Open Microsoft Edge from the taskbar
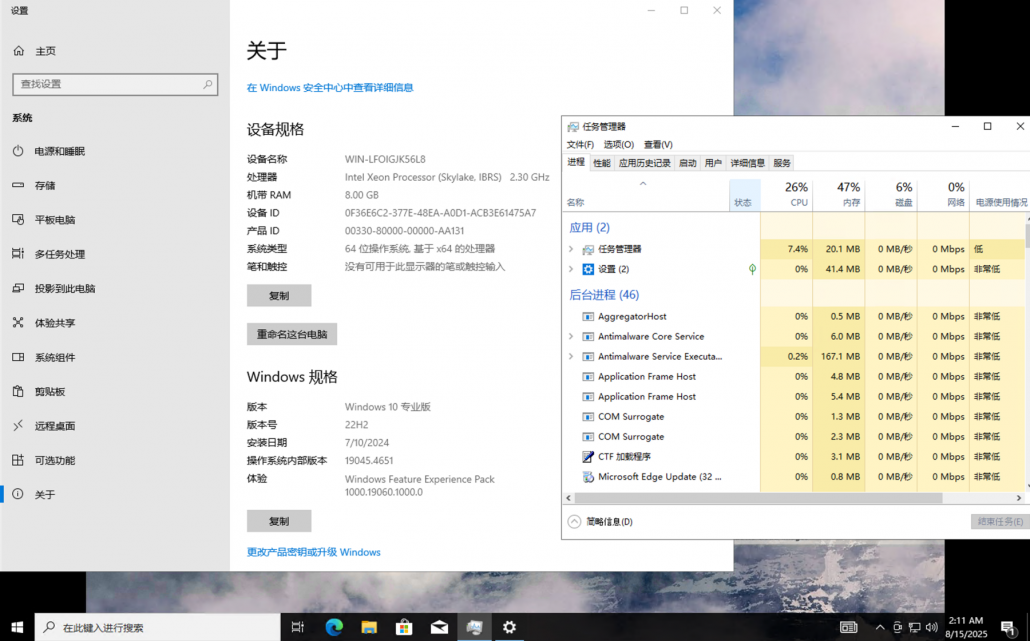Image resolution: width=1030 pixels, height=641 pixels. pos(334,627)
